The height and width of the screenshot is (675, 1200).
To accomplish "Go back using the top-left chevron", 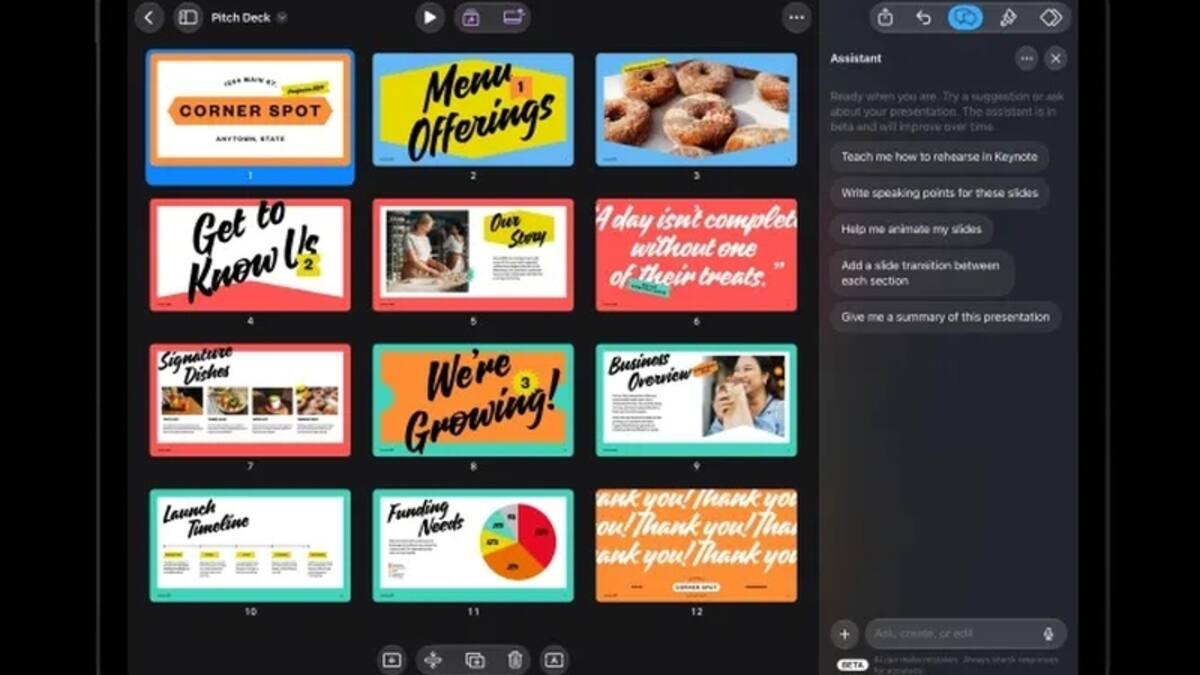I will pos(150,17).
